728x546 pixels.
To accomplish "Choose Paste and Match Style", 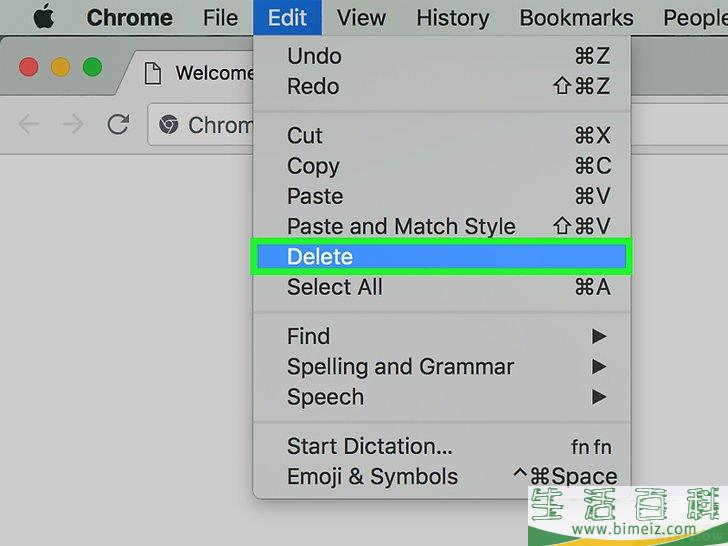I will tap(442, 226).
